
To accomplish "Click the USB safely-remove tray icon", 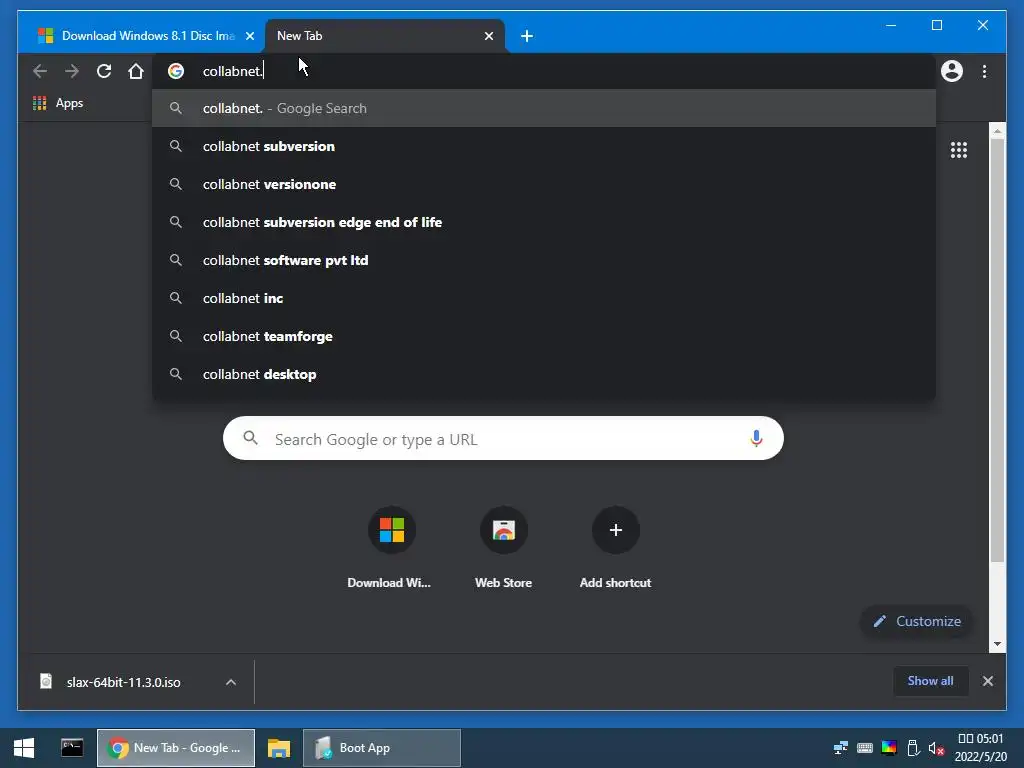I will pos(913,748).
